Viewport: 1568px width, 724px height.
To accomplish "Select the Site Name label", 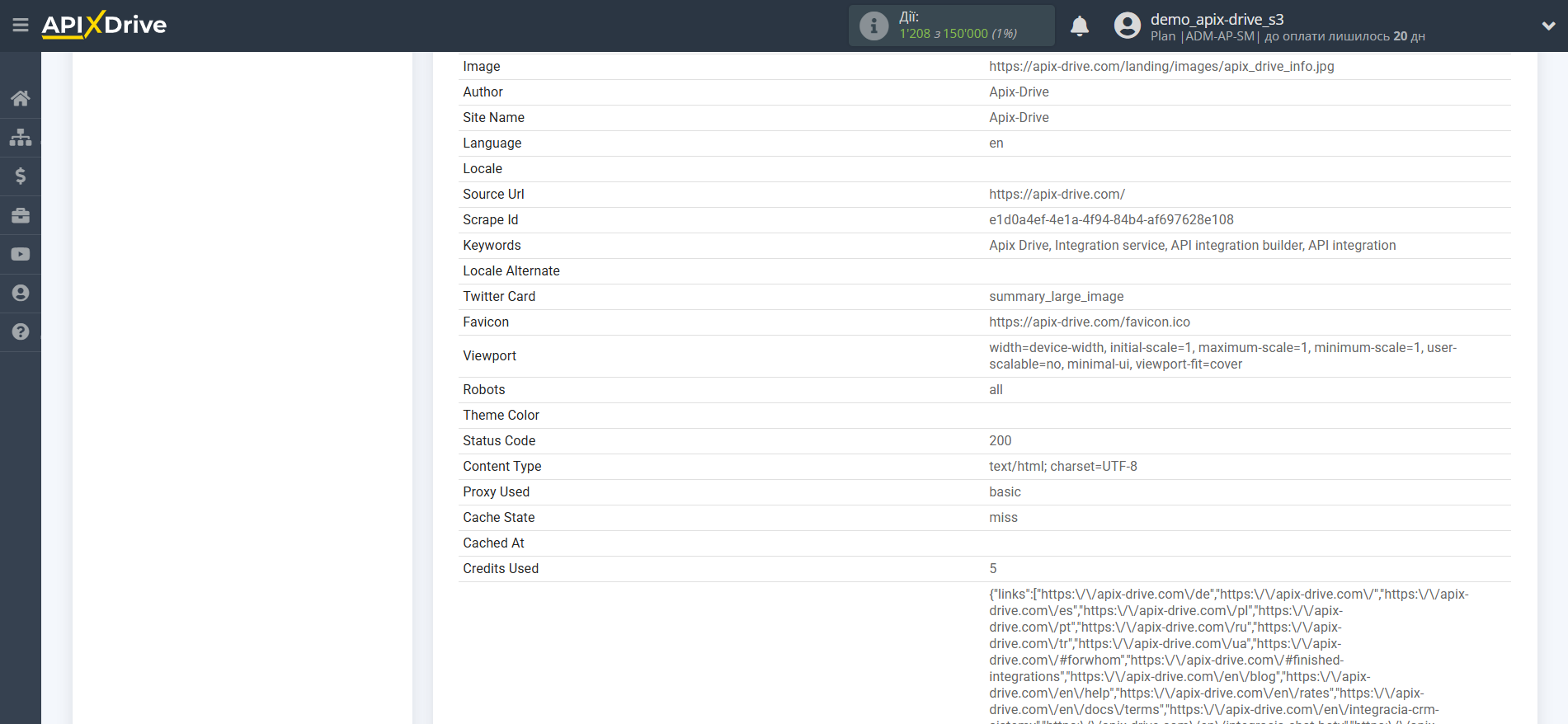I will tap(493, 118).
